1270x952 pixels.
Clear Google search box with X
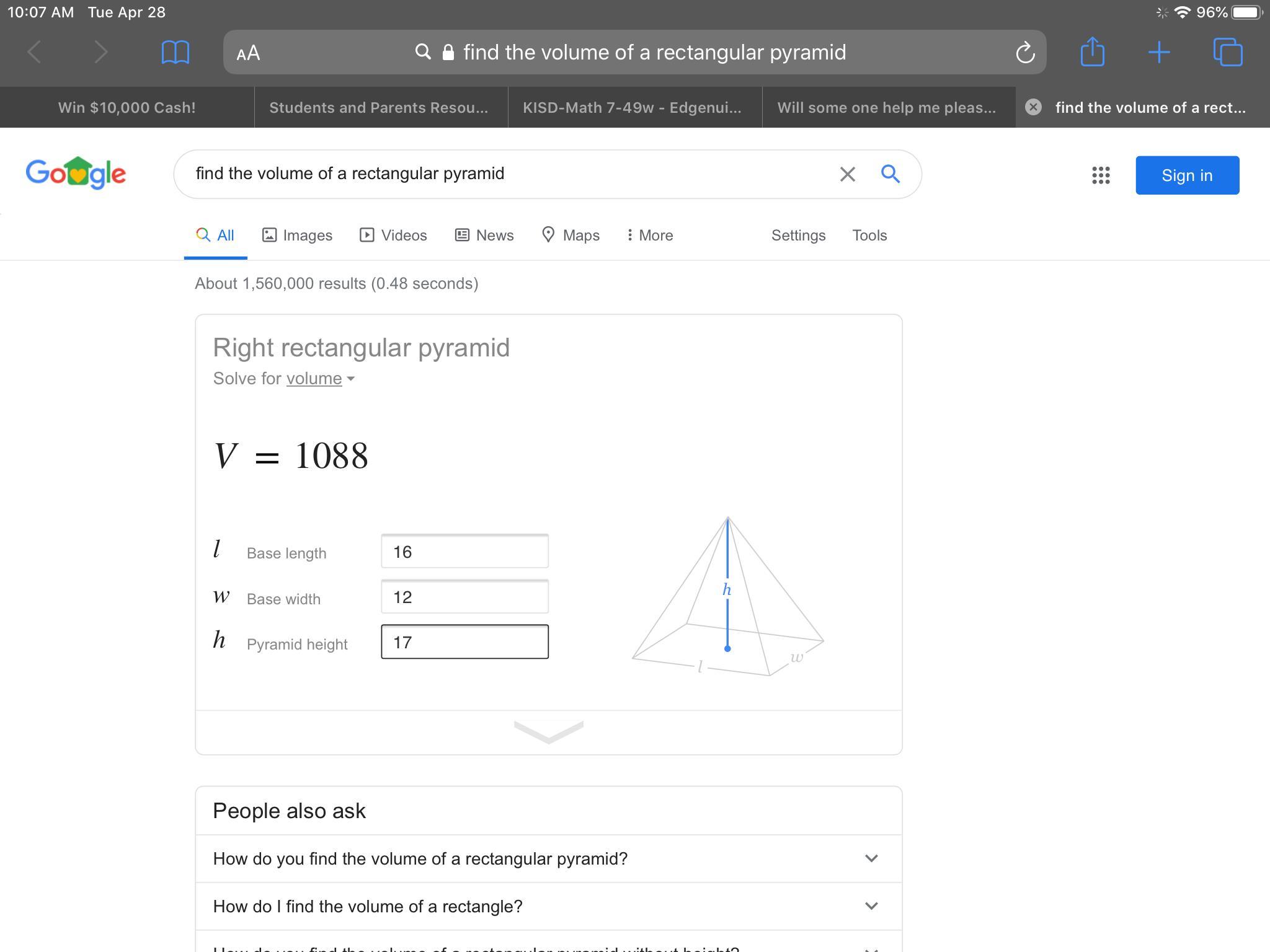pos(847,174)
